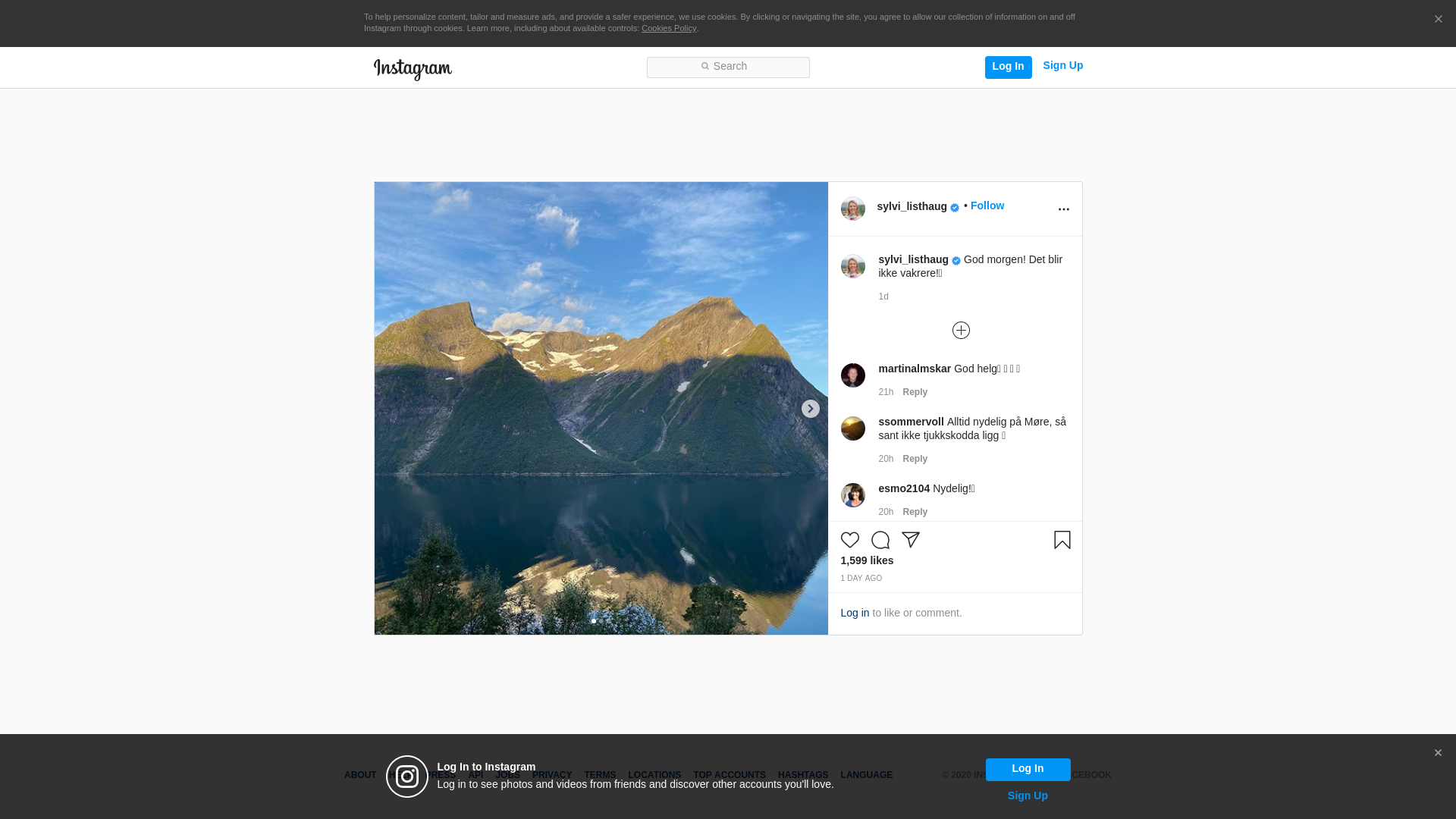Open the ABOUT footer link

pyautogui.click(x=360, y=776)
